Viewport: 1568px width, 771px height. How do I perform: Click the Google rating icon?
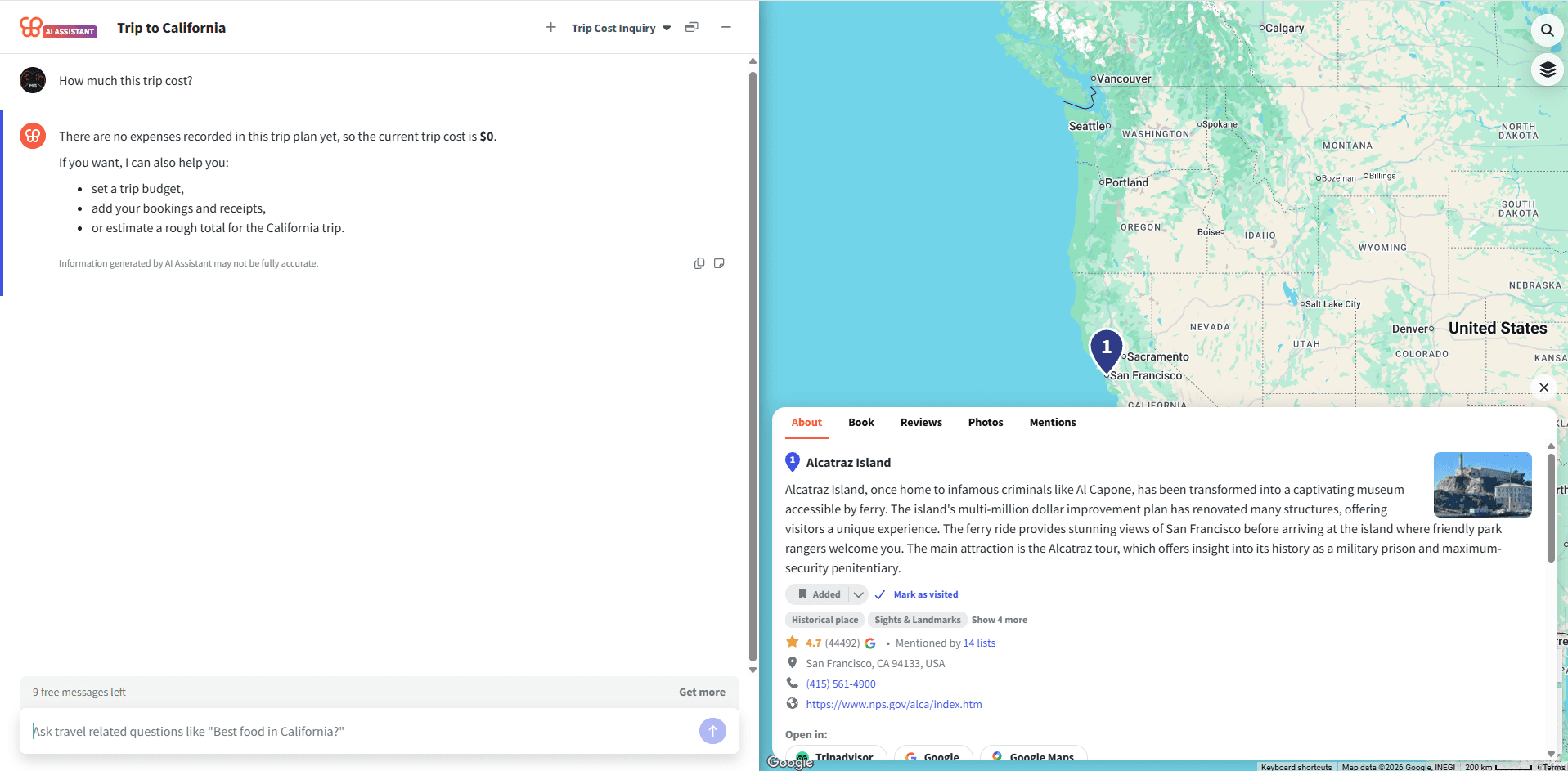coord(870,643)
